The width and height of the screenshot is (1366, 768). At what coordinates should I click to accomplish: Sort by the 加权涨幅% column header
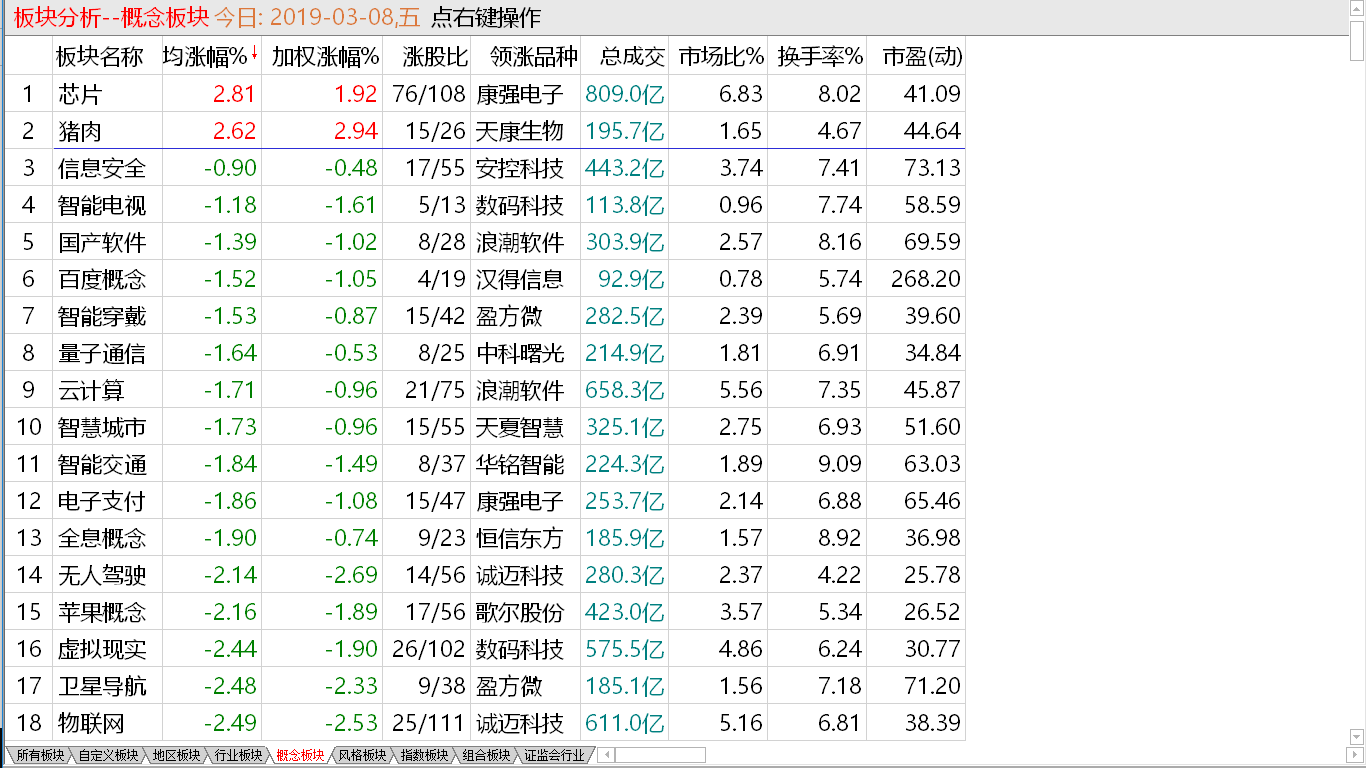322,57
